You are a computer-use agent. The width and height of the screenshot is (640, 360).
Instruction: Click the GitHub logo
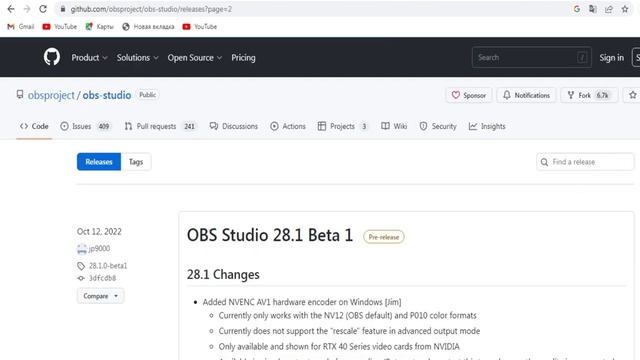pos(52,57)
